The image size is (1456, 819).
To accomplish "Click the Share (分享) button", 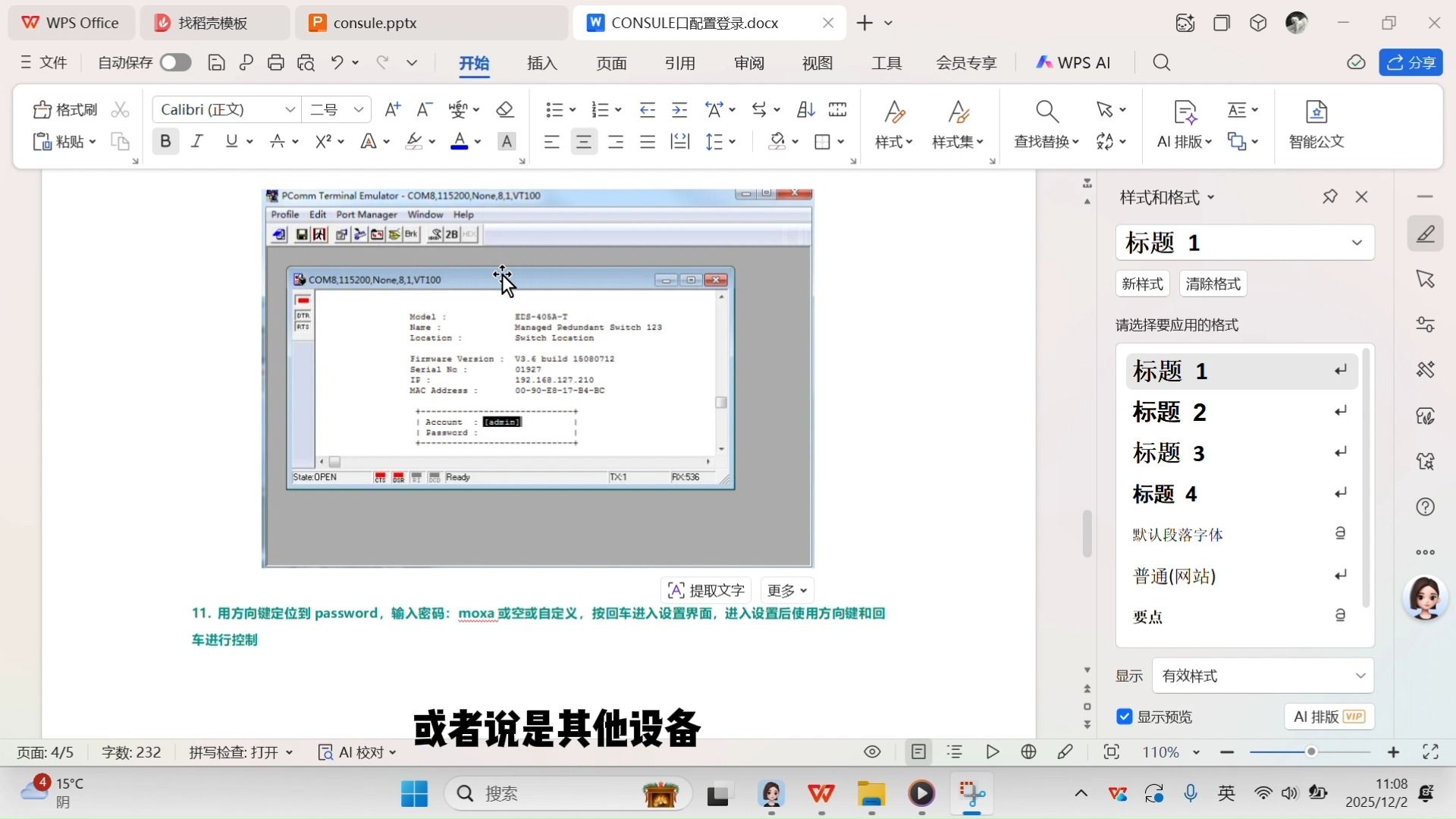I will [1410, 63].
